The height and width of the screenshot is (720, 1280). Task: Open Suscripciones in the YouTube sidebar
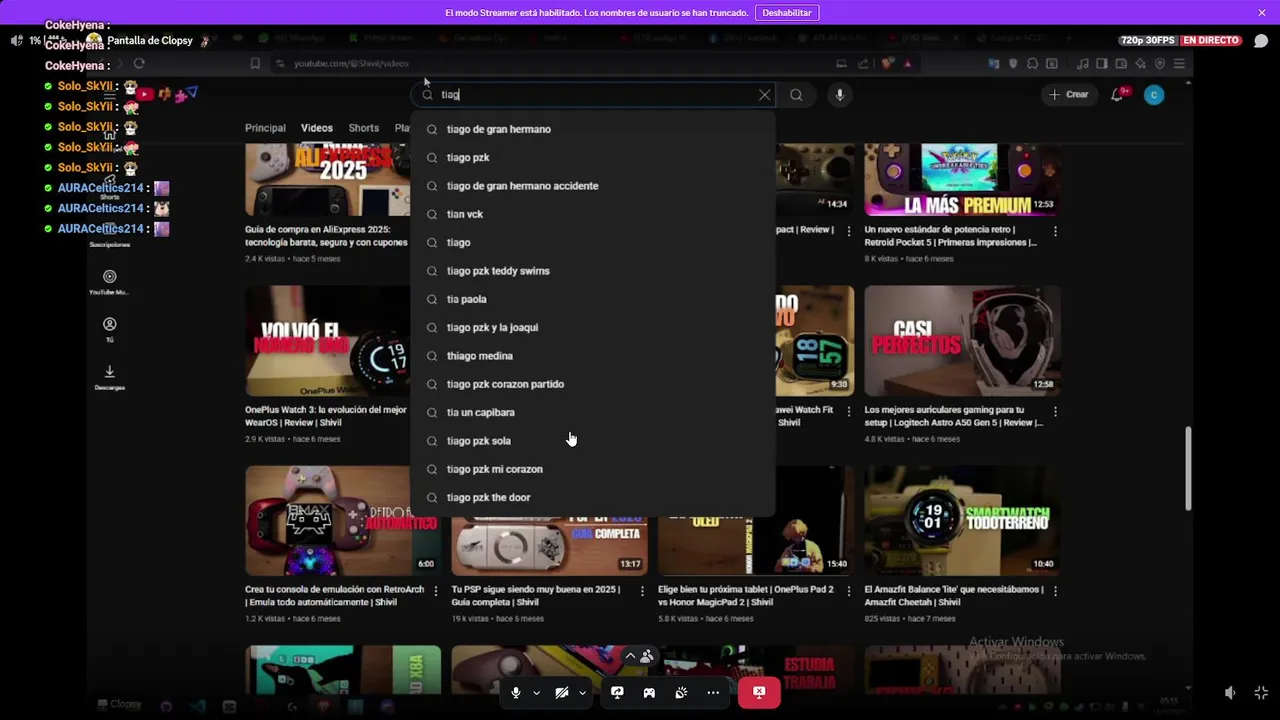tap(110, 236)
